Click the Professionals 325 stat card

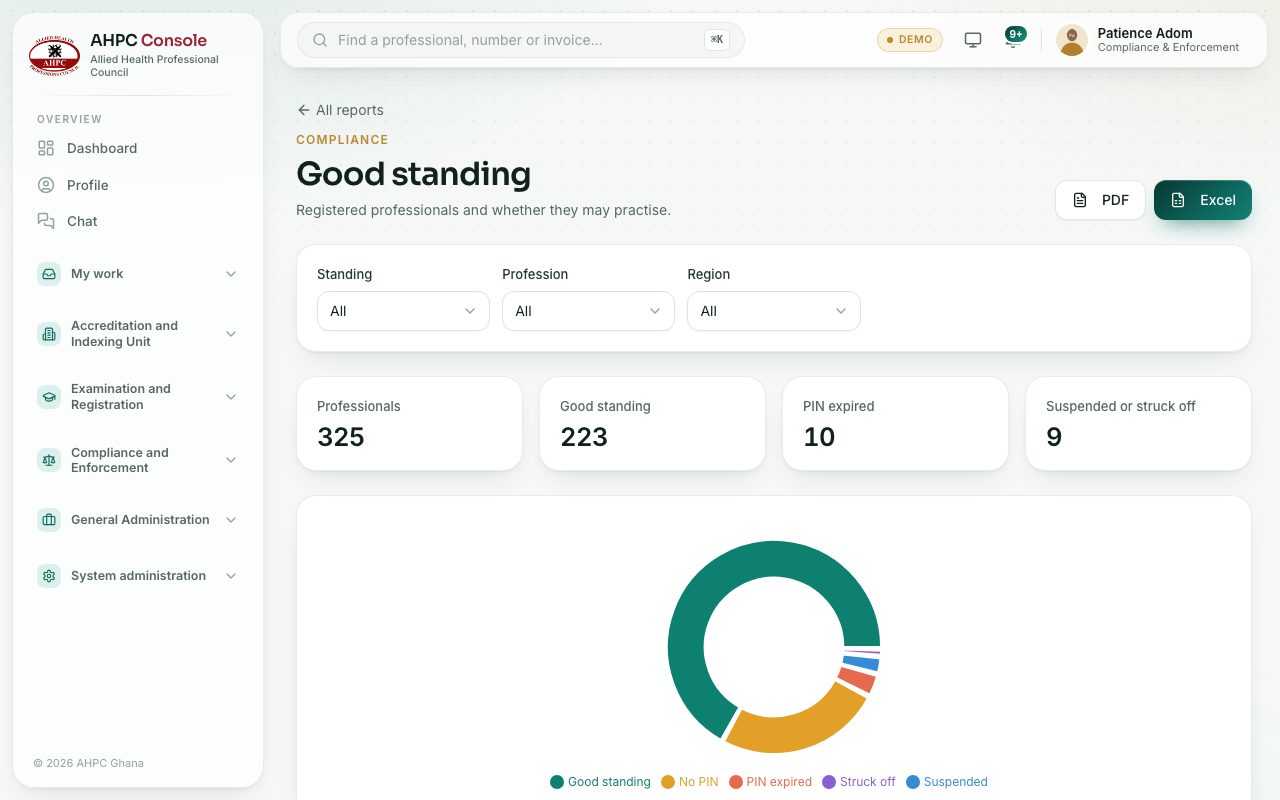pos(410,424)
